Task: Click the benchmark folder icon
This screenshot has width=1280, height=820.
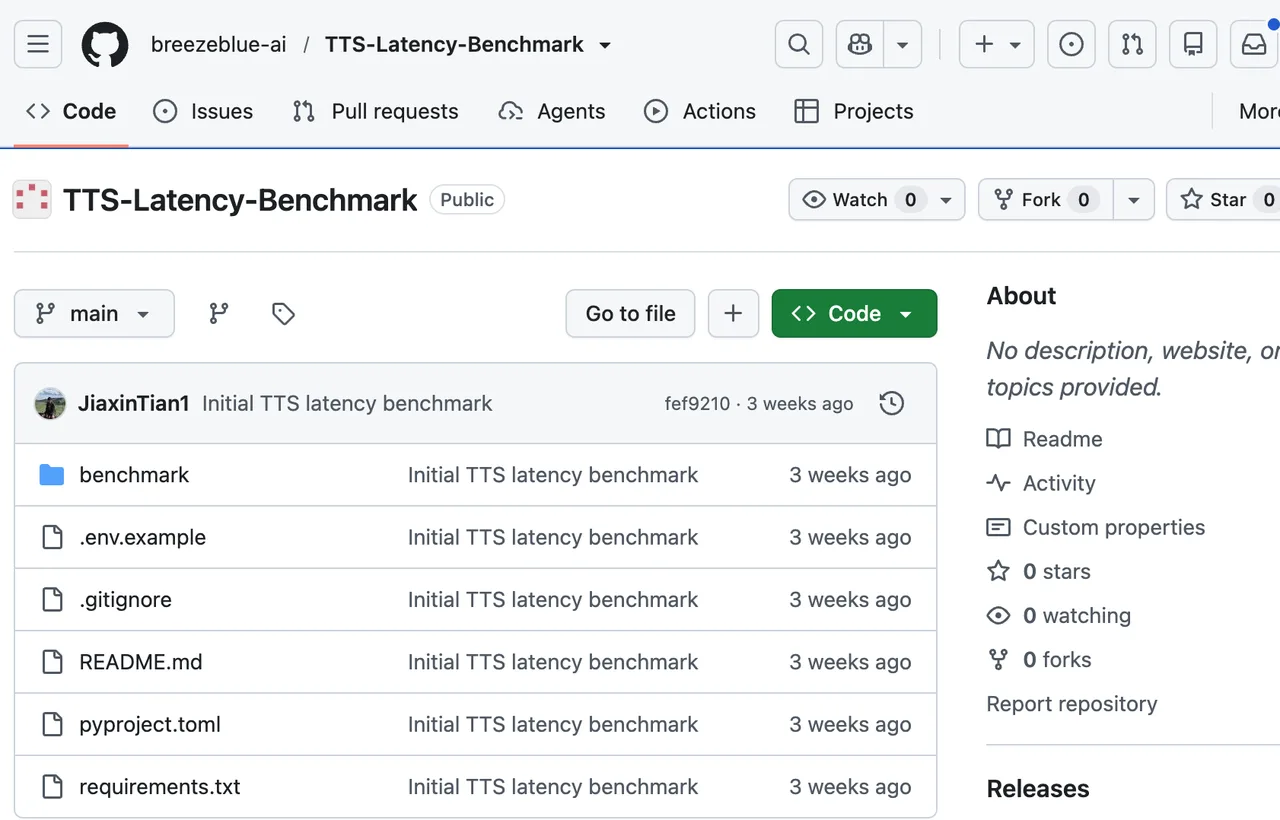Action: 52,475
